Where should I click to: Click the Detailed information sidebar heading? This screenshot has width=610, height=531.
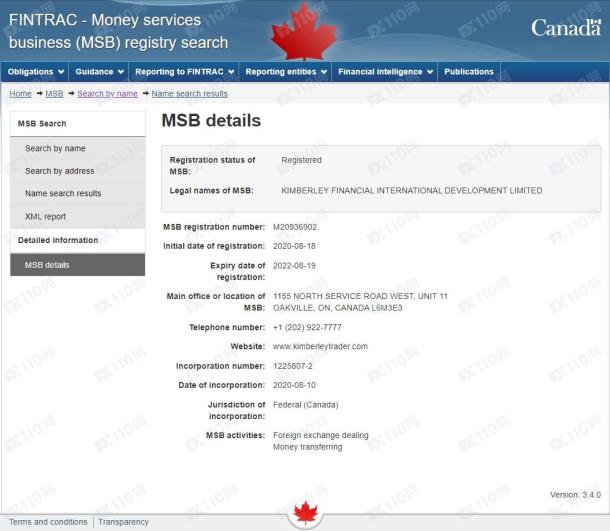point(58,240)
